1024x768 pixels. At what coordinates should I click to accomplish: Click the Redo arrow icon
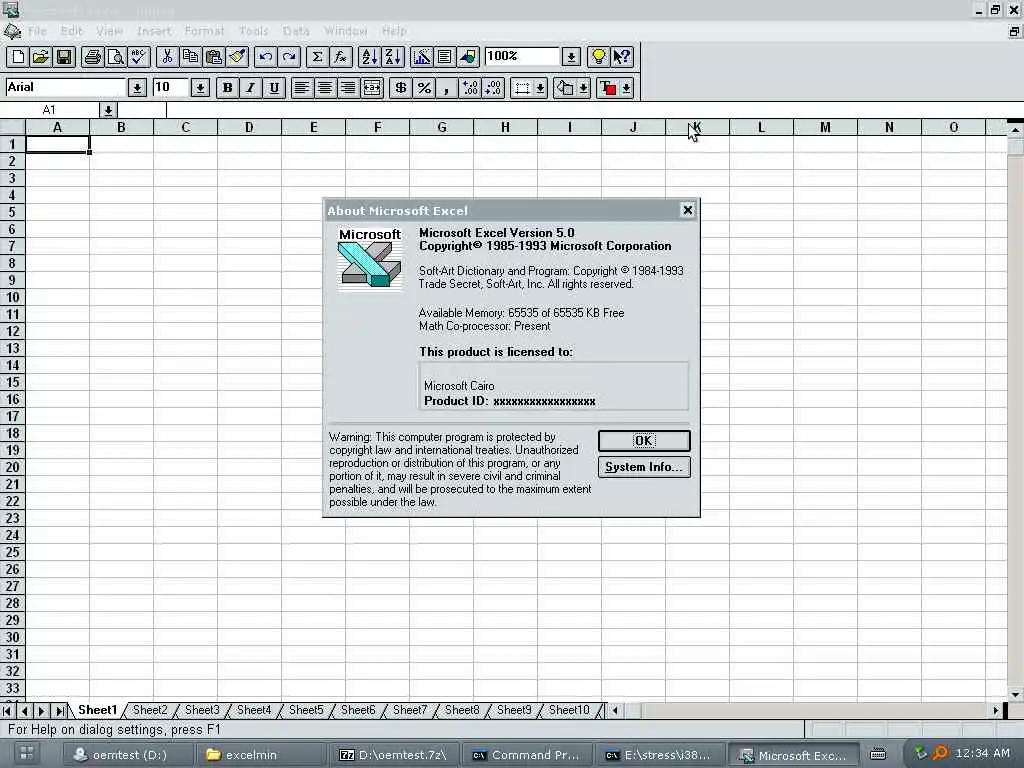[x=289, y=57]
